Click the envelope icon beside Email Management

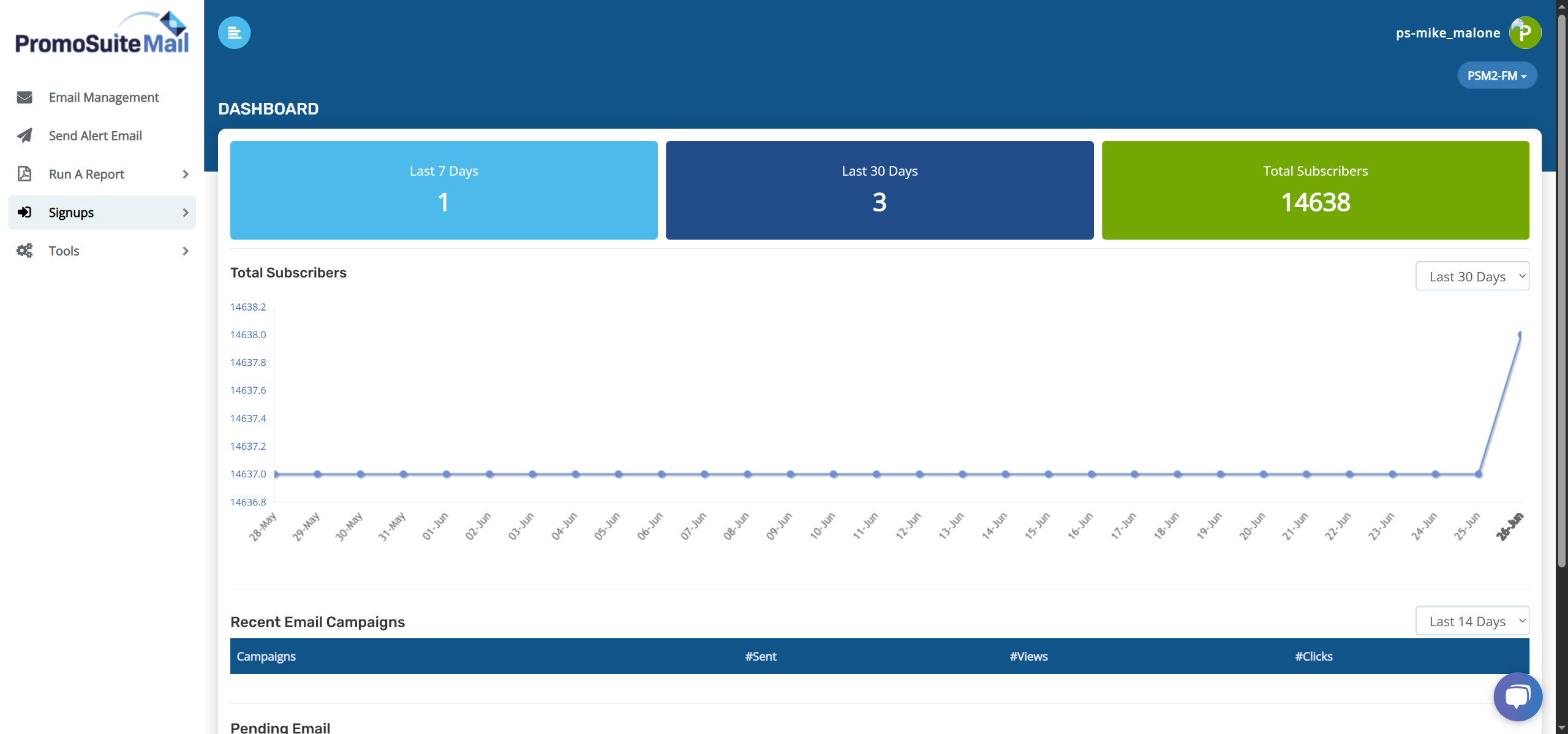(24, 97)
